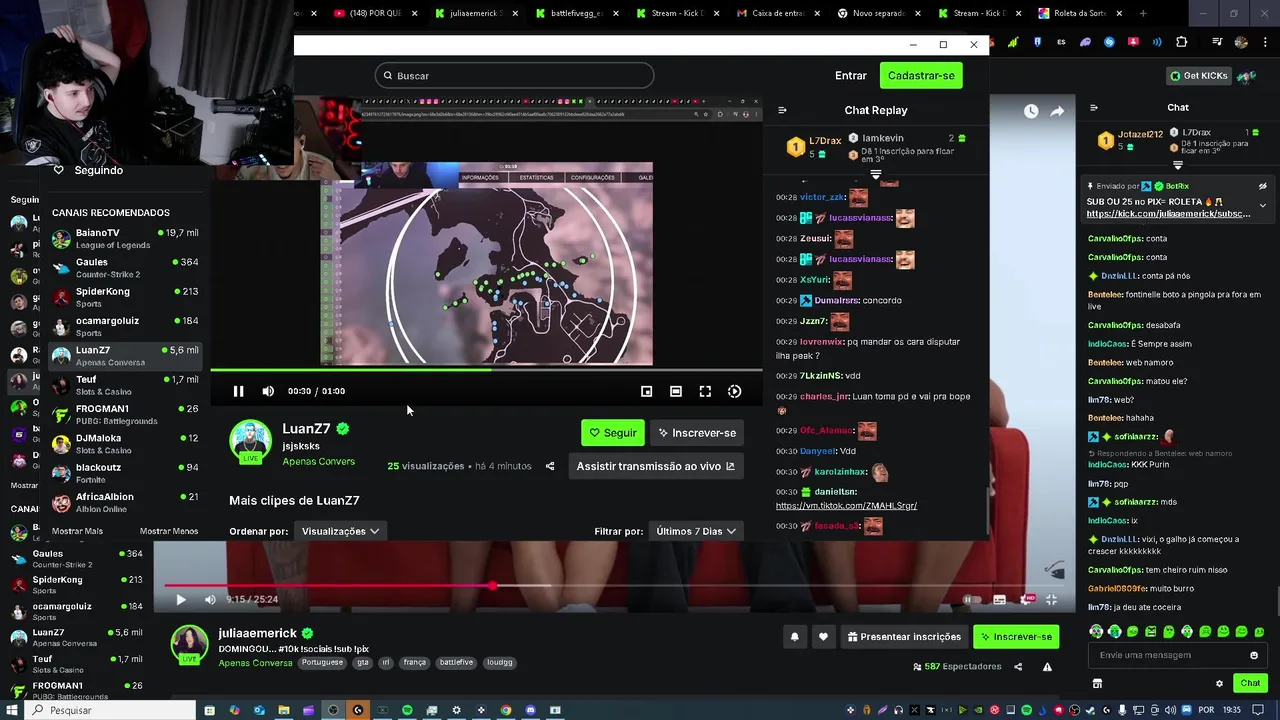Click share arrow icon on video

click(x=1057, y=111)
